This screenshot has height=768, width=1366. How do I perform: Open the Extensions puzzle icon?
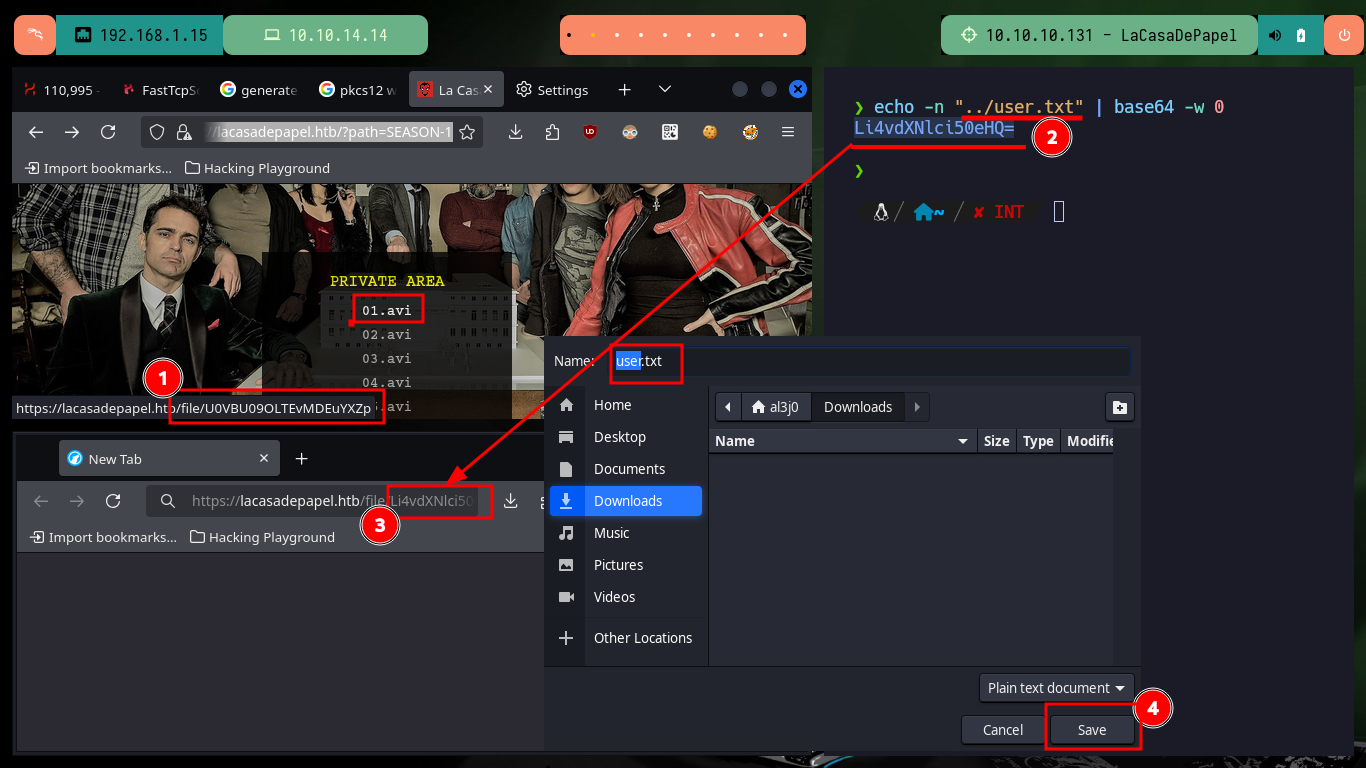[x=552, y=132]
